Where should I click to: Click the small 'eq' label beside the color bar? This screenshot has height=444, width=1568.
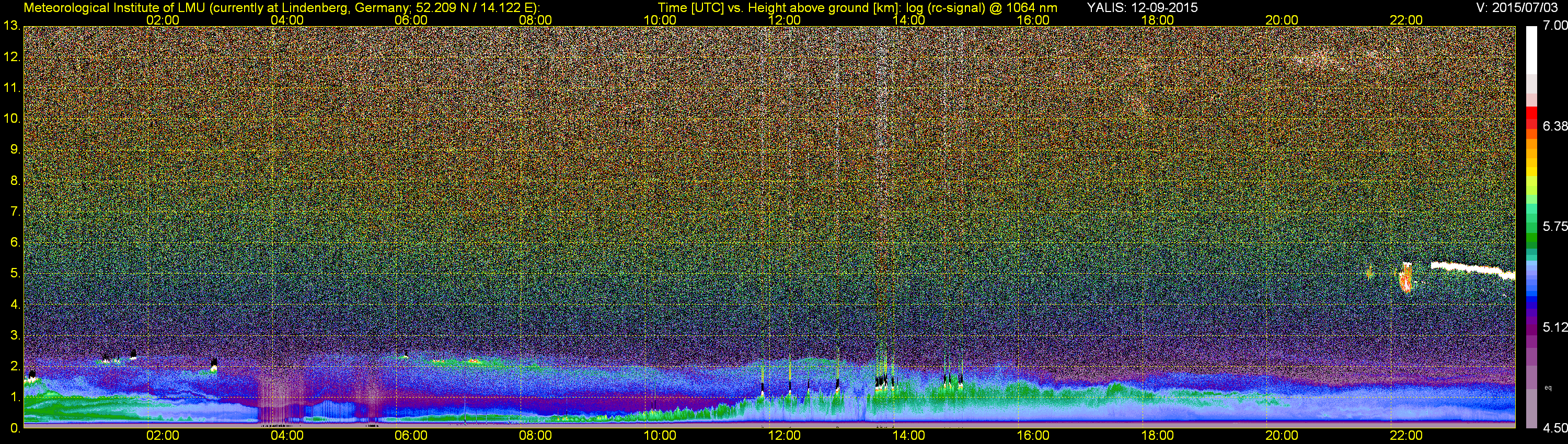pos(1549,388)
